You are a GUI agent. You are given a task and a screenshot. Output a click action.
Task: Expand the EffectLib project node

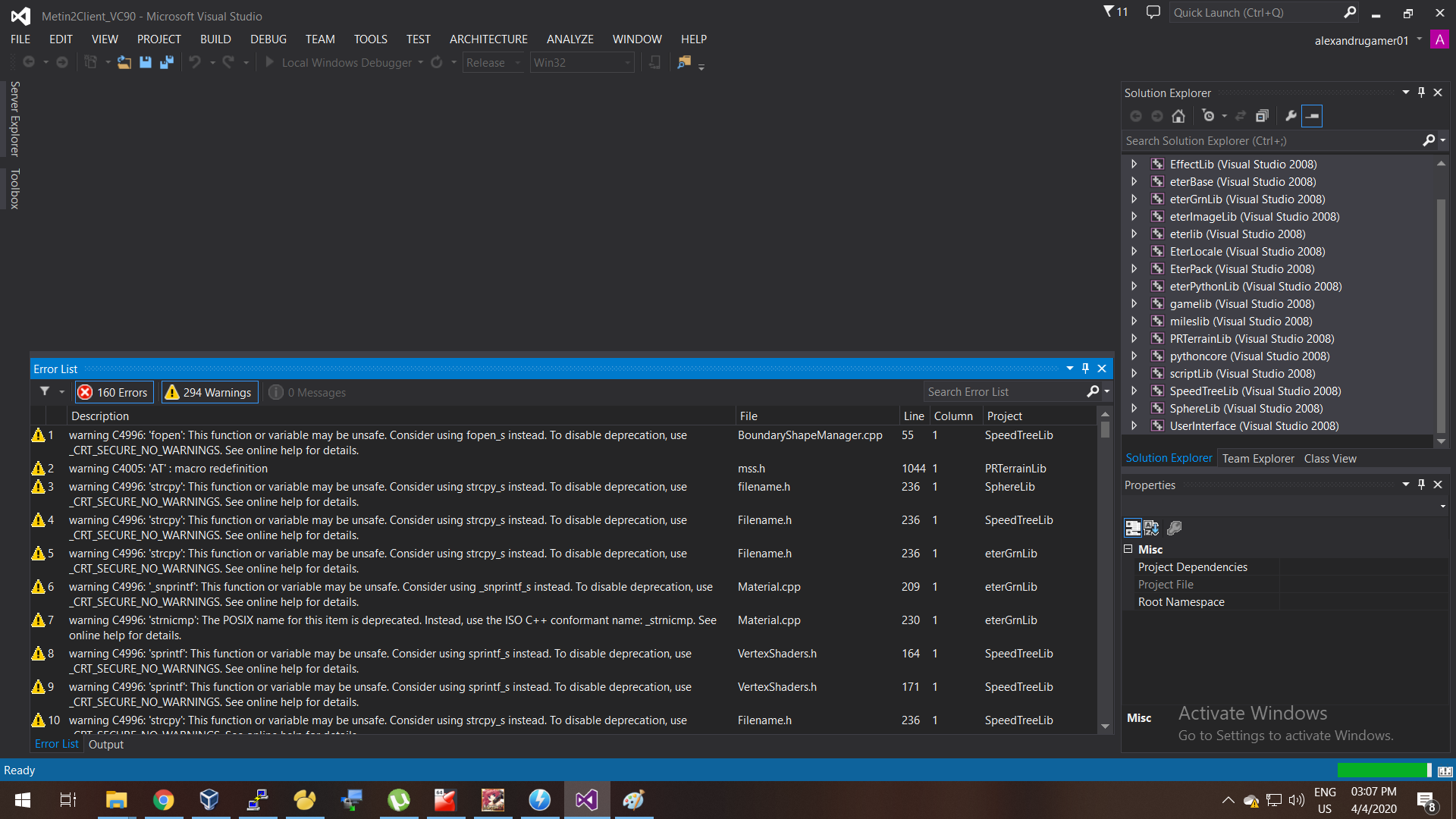click(1134, 164)
